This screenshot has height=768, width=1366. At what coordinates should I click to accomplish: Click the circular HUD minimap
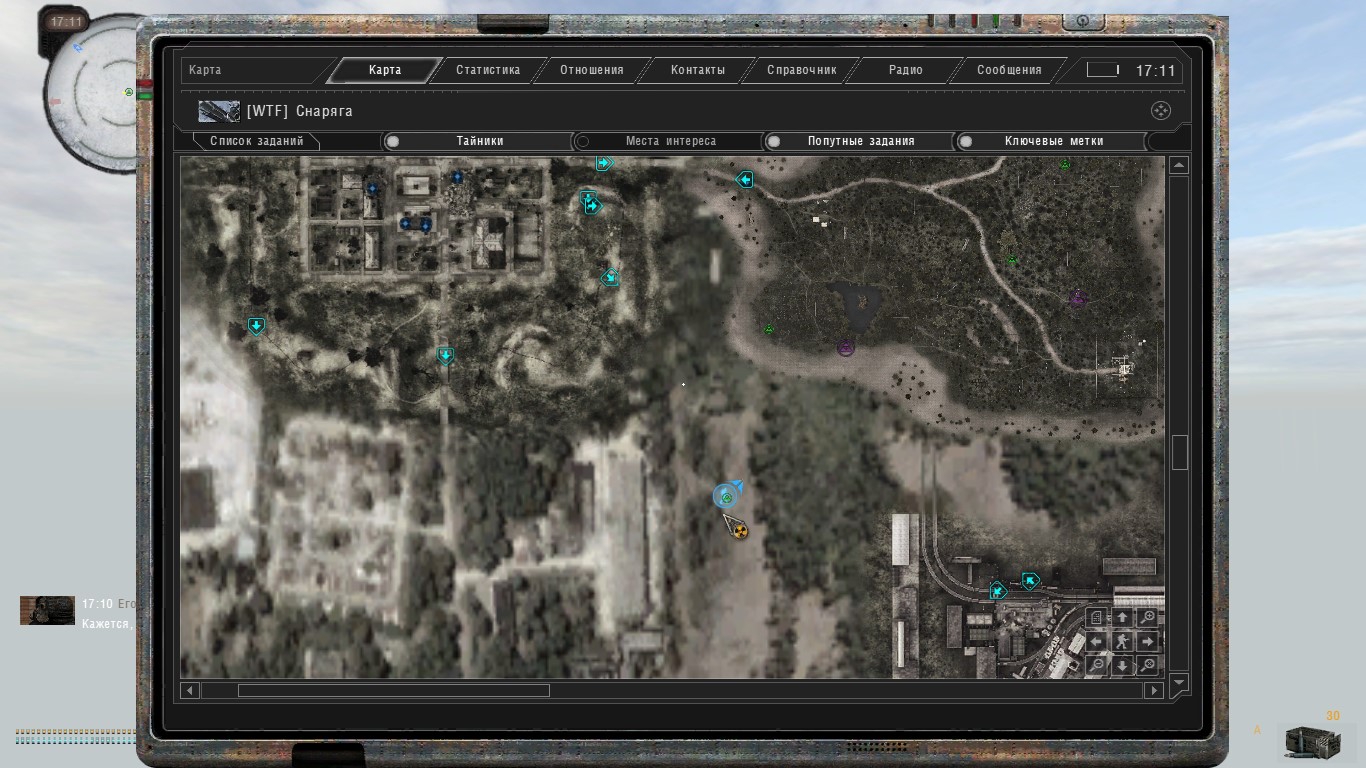point(94,92)
